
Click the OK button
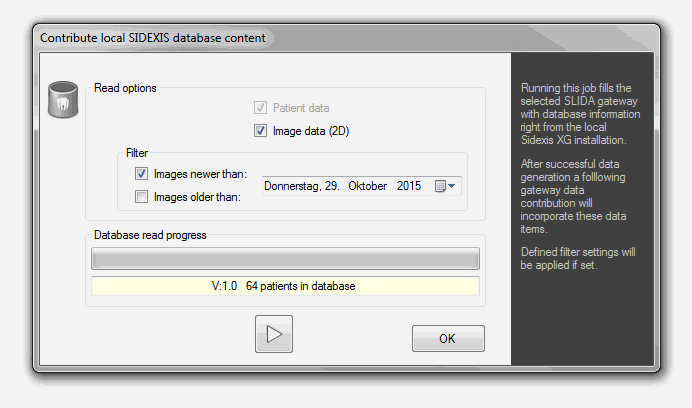click(448, 339)
